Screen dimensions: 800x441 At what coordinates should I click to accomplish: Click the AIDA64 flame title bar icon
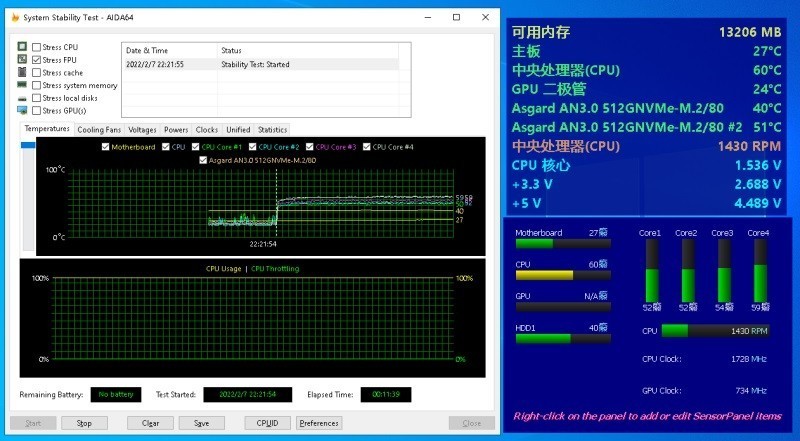[x=15, y=17]
